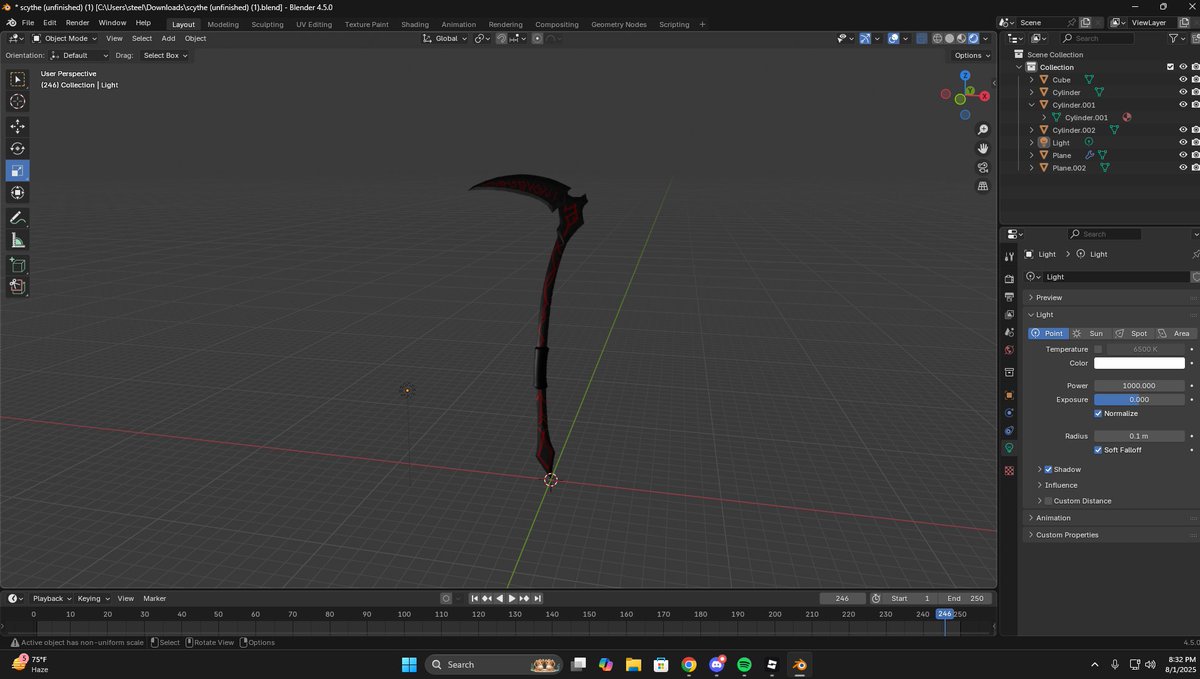1200x679 pixels.
Task: Switch to wireframe viewport shading
Action: [937, 39]
